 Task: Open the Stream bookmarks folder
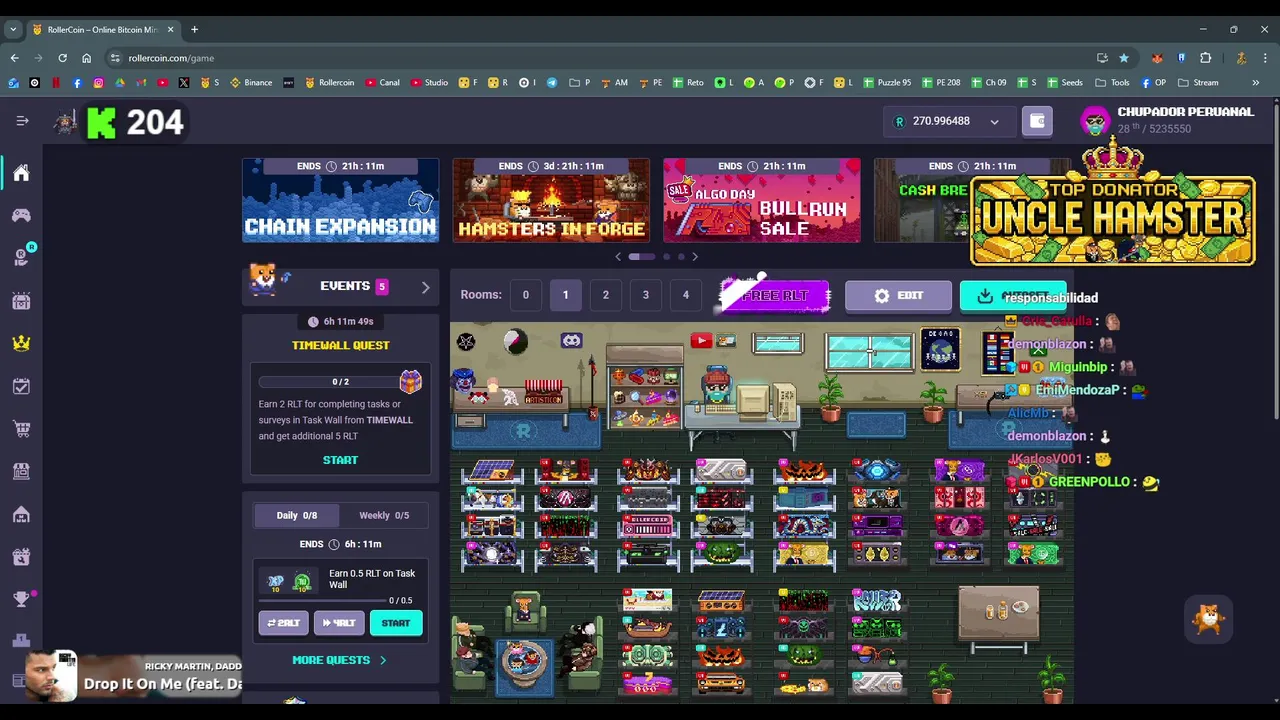click(x=1198, y=82)
